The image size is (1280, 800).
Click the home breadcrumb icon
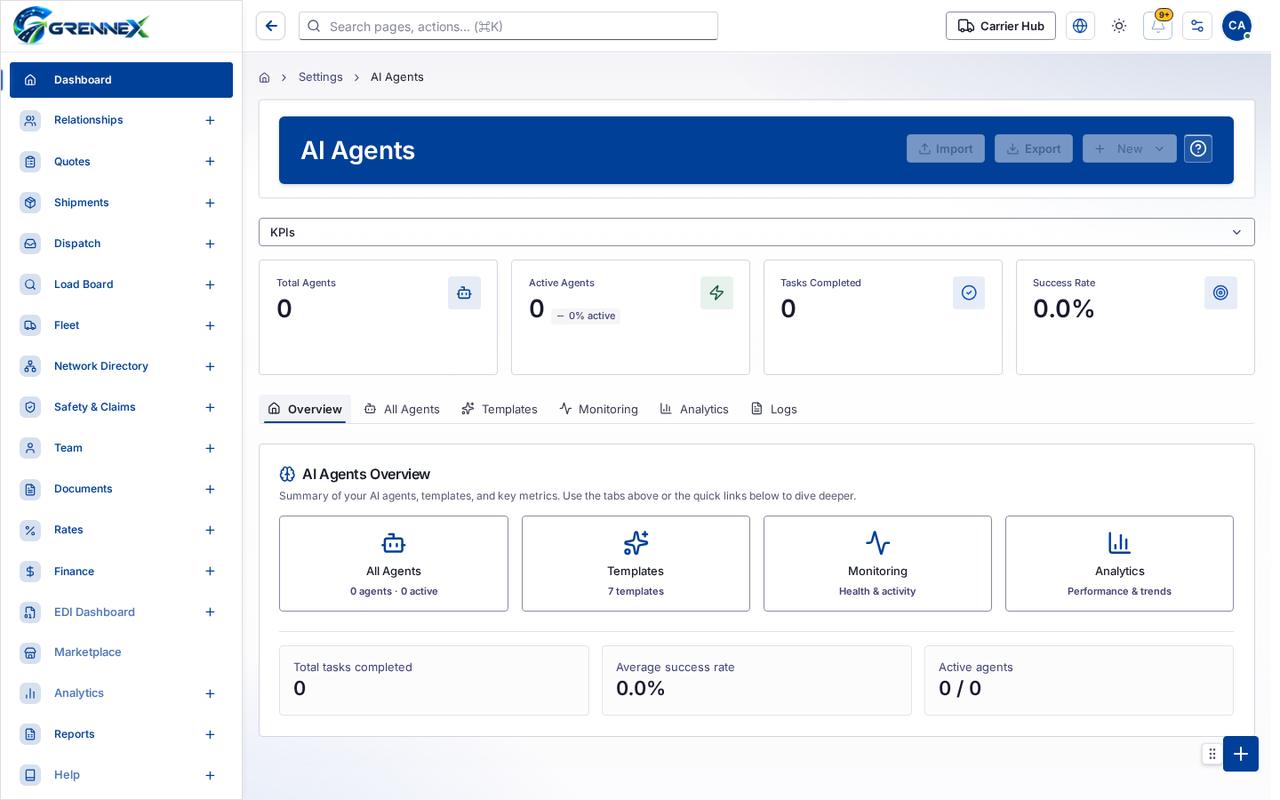(x=264, y=77)
